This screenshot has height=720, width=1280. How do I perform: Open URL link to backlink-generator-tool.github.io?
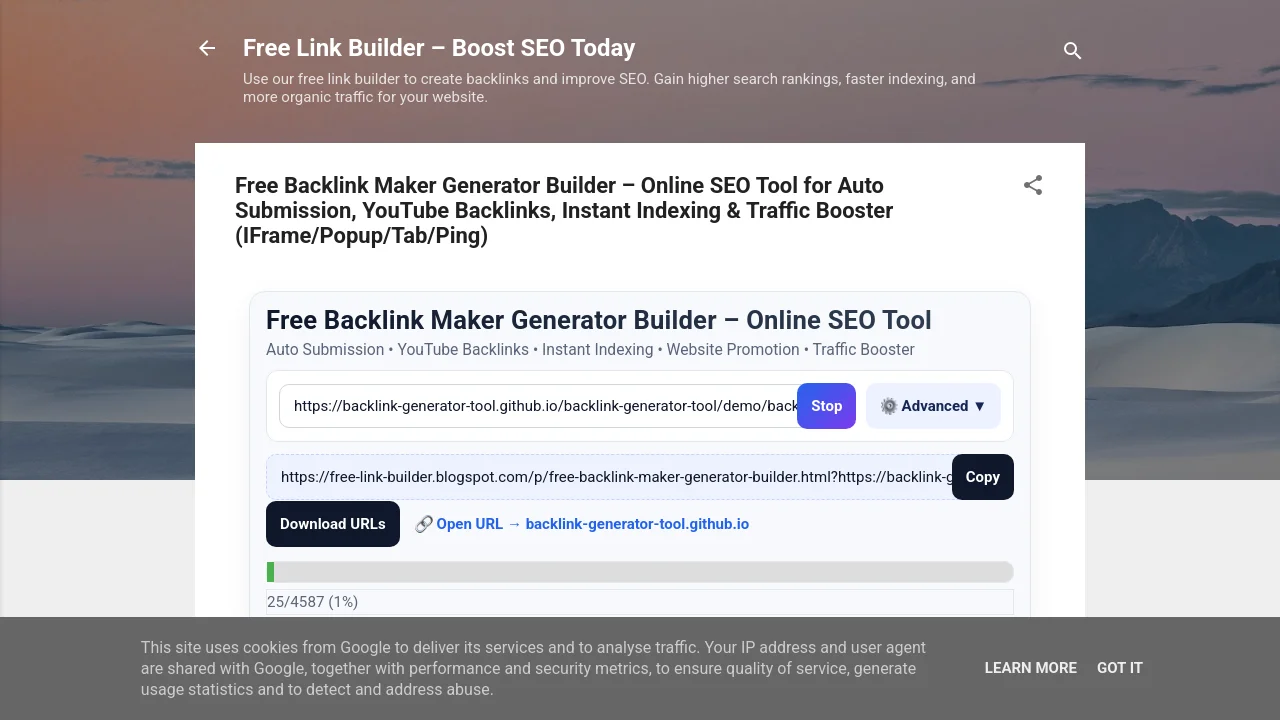(582, 524)
